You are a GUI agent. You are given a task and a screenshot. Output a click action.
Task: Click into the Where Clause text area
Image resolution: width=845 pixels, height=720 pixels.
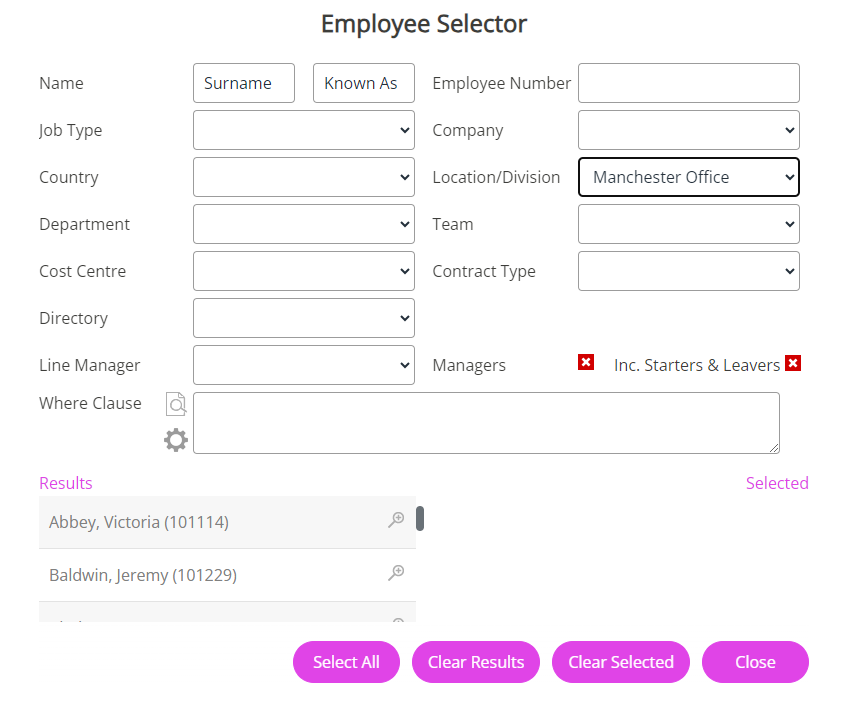pos(486,423)
